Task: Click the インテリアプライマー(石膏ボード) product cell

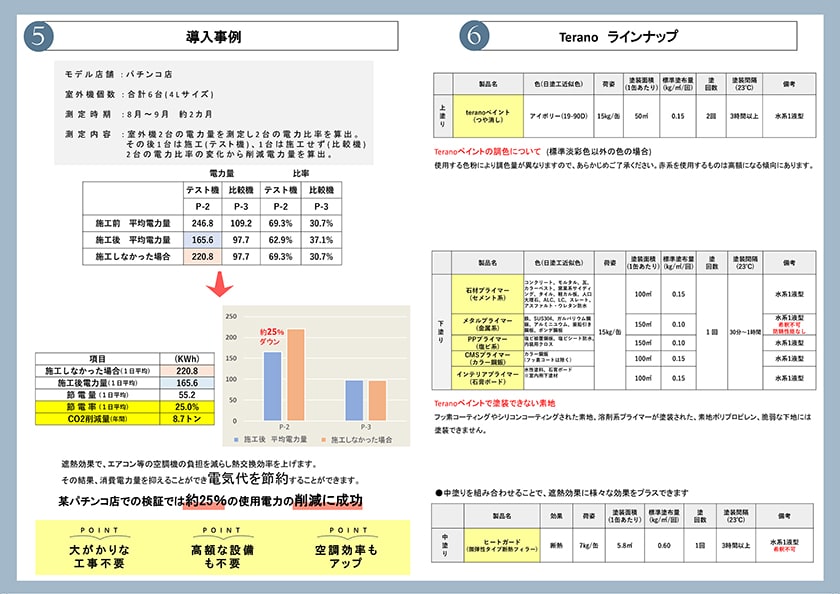Action: [x=488, y=378]
